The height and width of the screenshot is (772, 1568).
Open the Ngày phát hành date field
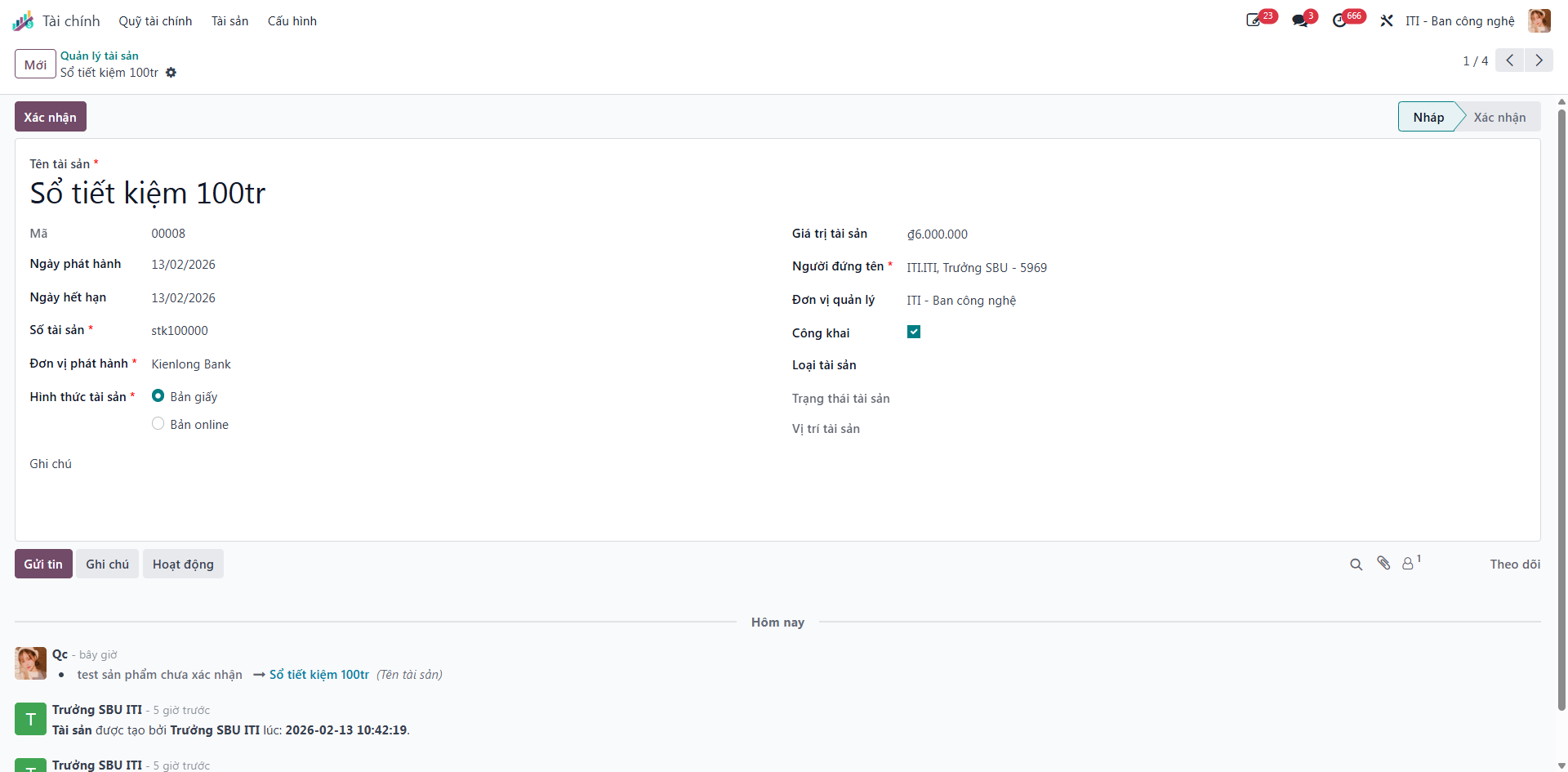click(x=184, y=265)
